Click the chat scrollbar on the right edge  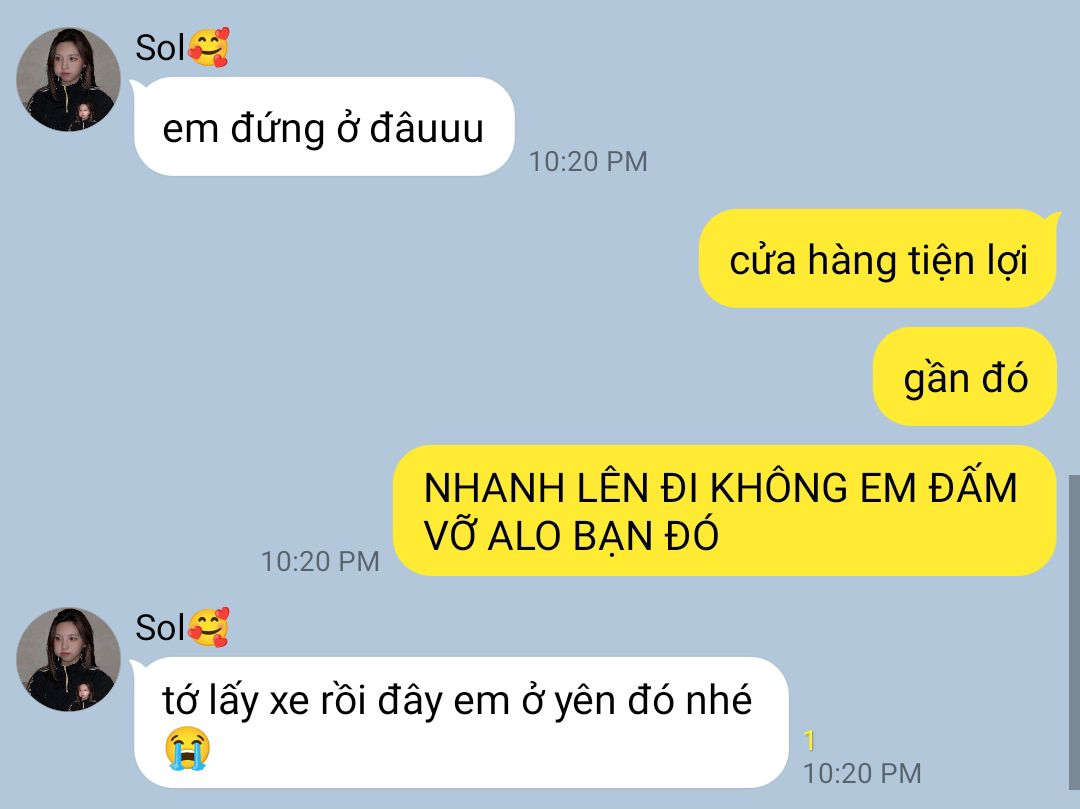pyautogui.click(x=1074, y=631)
